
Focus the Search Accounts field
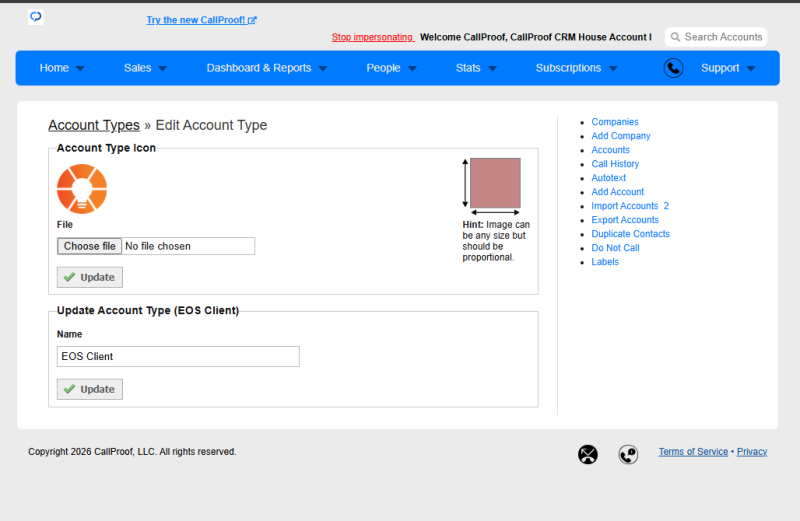[x=716, y=37]
